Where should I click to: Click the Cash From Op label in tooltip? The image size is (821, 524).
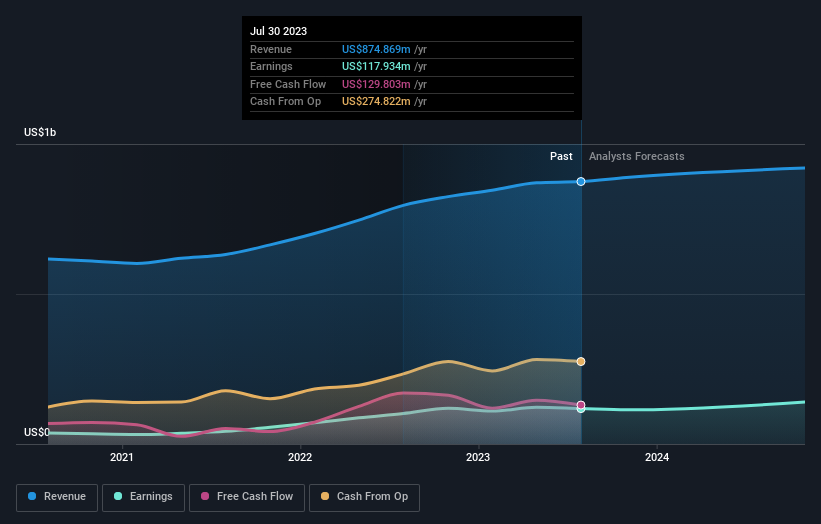pos(285,102)
